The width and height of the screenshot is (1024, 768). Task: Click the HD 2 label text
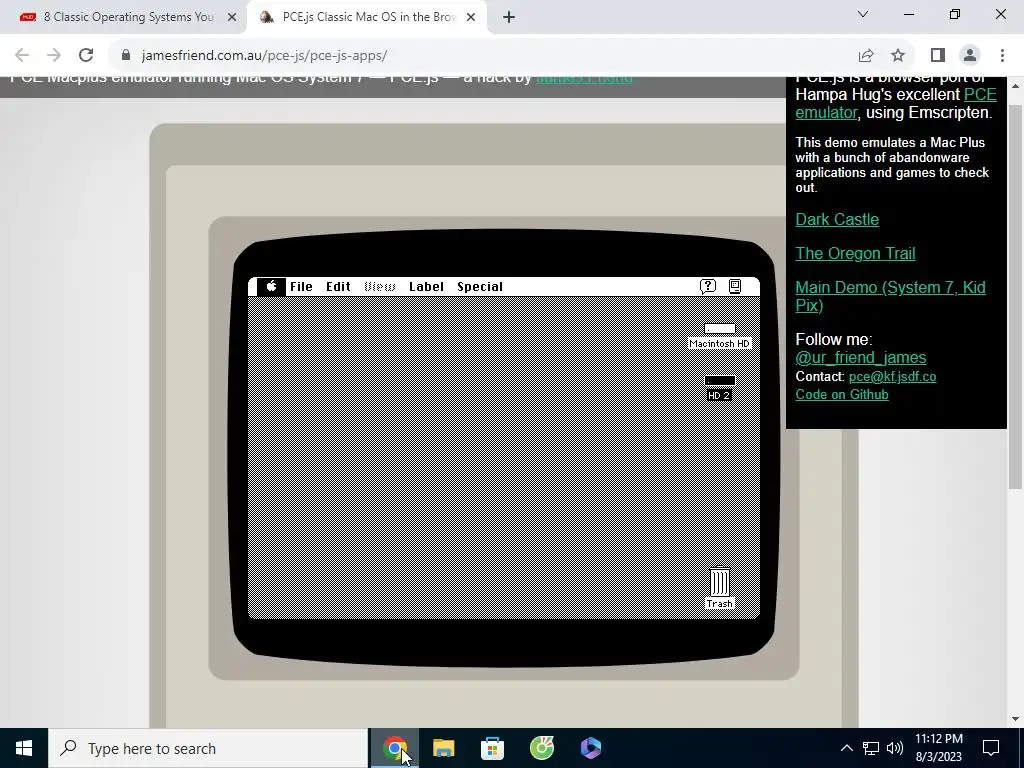click(719, 396)
